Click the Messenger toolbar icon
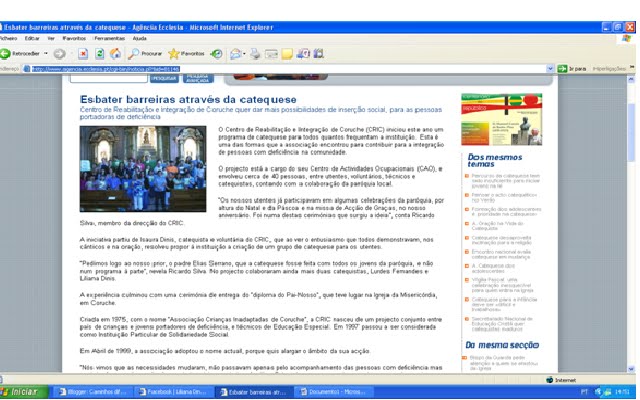Image resolution: width=640 pixels, height=400 pixels. click(303, 53)
